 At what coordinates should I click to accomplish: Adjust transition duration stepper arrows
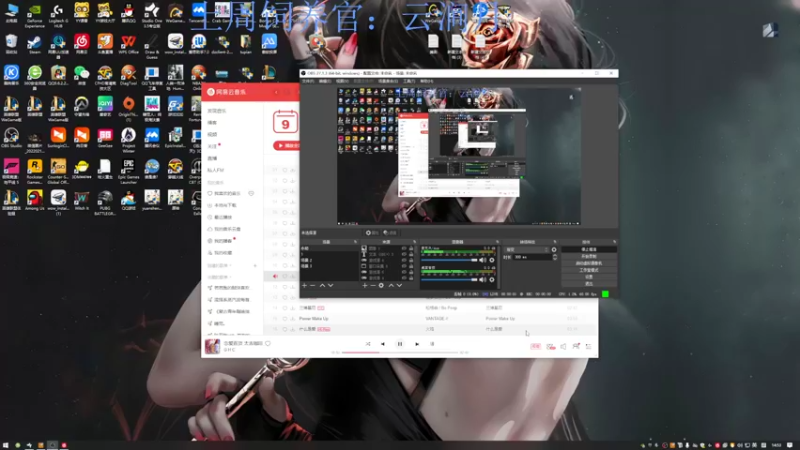click(x=555, y=257)
